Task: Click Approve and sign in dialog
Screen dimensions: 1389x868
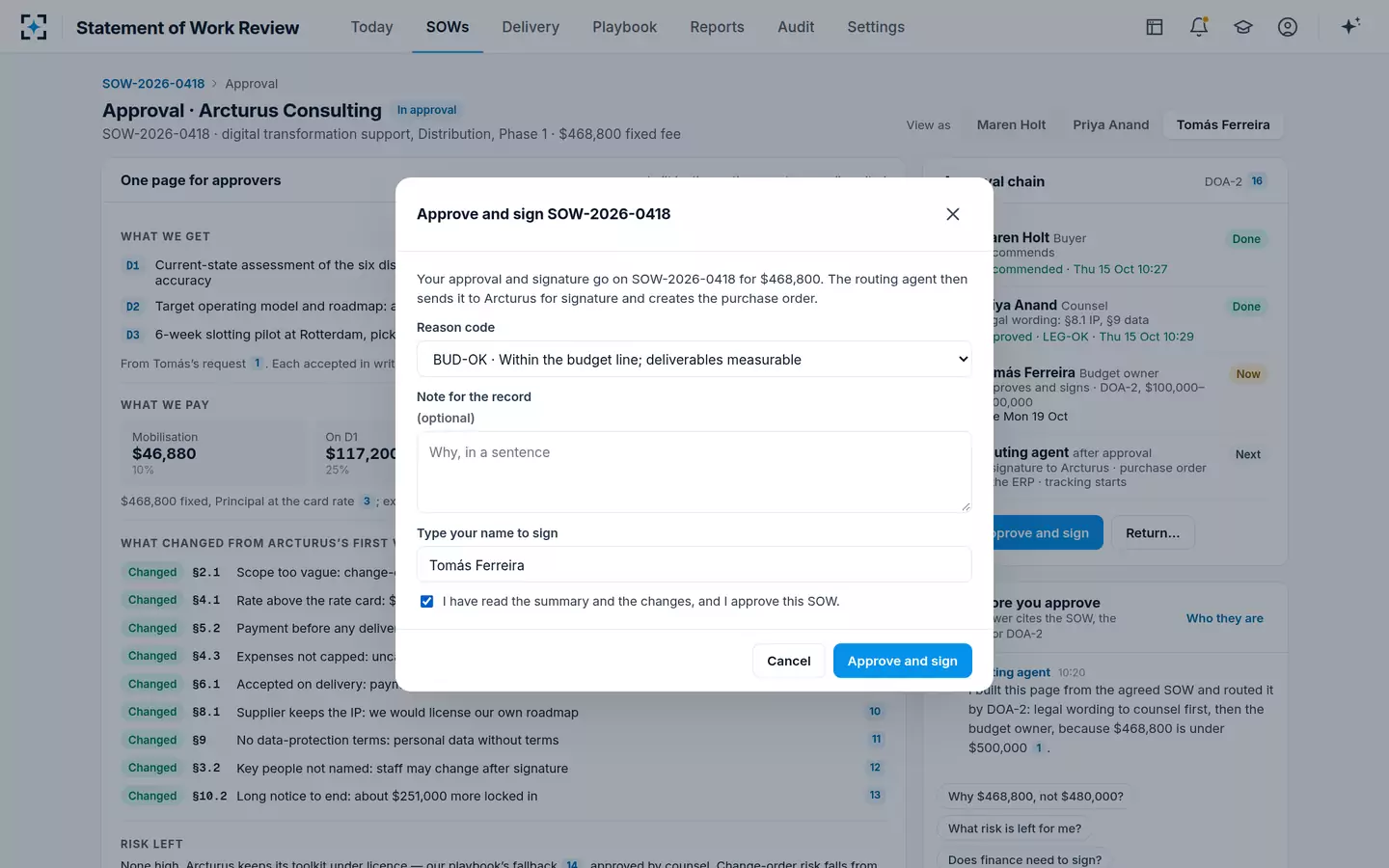Action: pyautogui.click(x=903, y=661)
